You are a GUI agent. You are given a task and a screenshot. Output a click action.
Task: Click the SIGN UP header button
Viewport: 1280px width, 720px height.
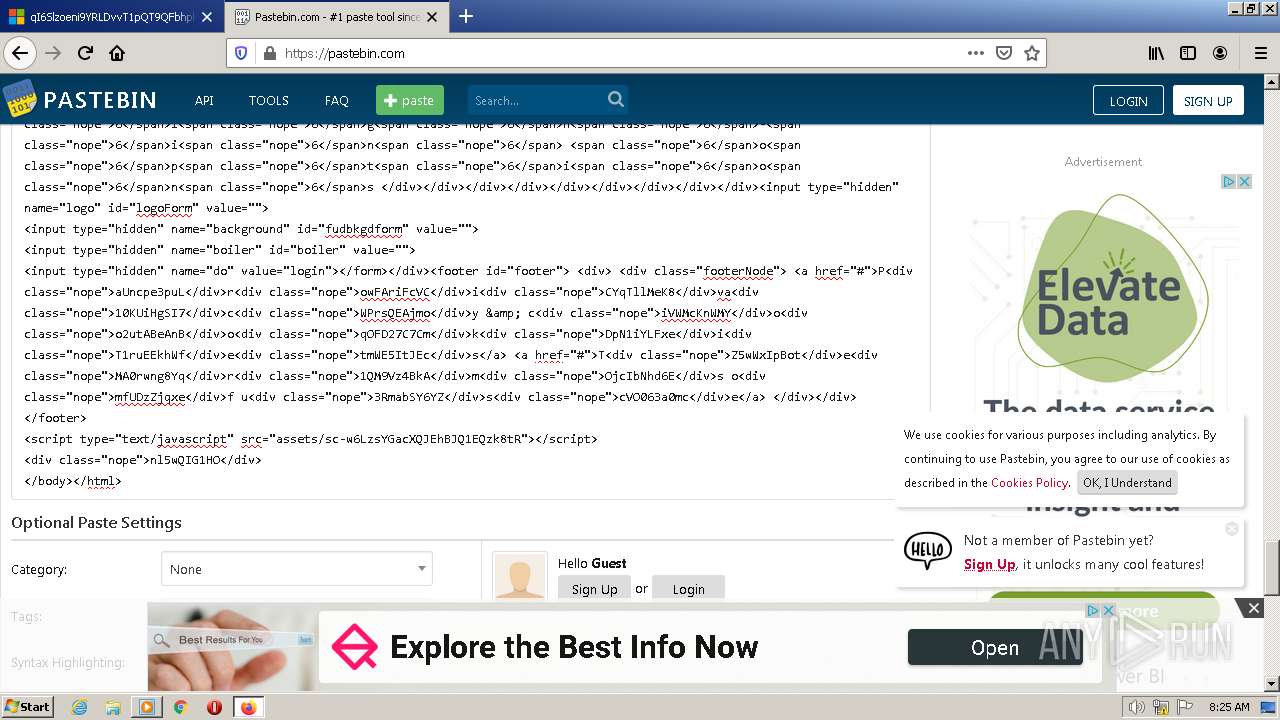[x=1208, y=100]
